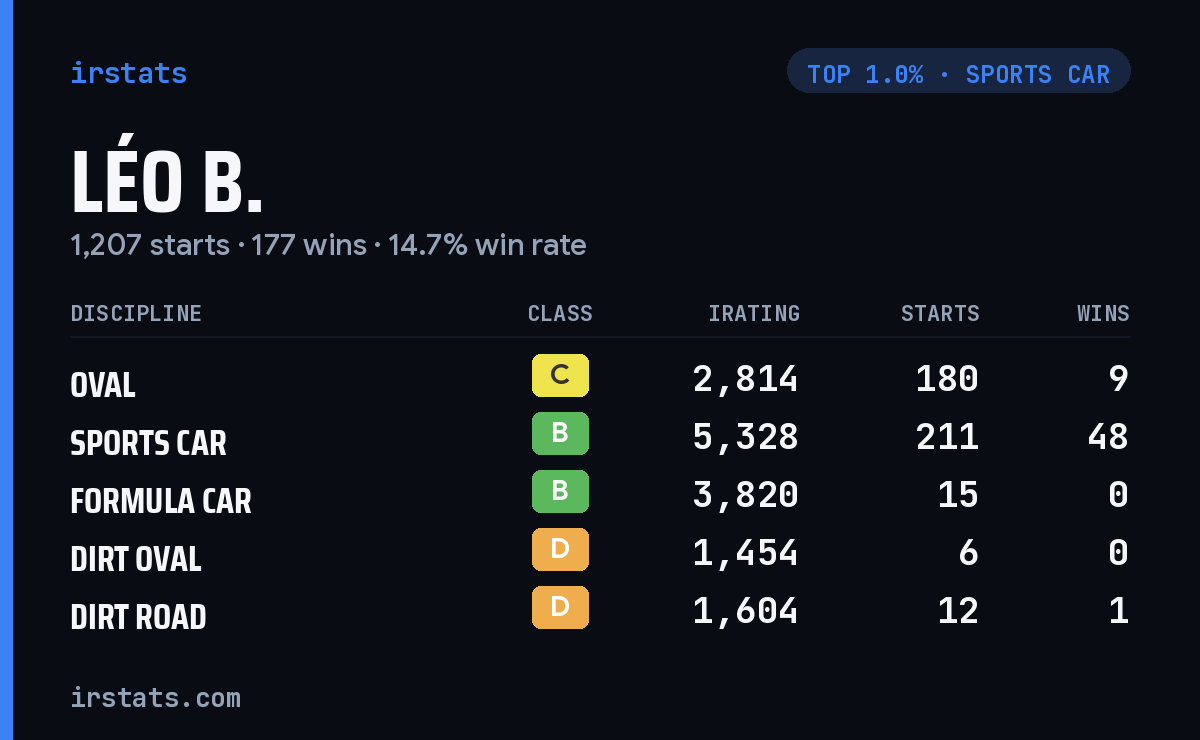This screenshot has height=740, width=1200.
Task: Select the DIRT ROAD discipline row
Action: point(600,611)
